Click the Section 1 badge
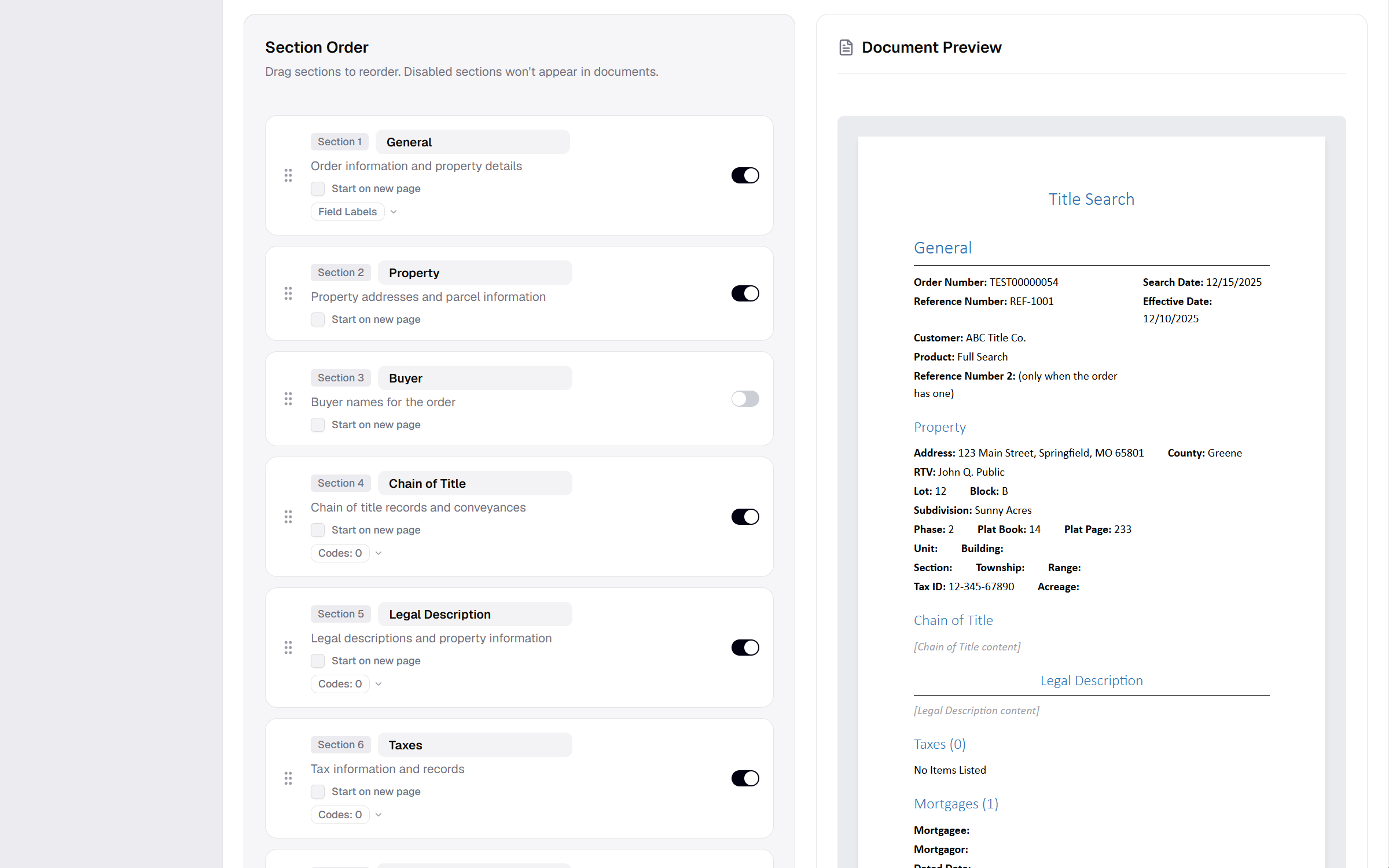 tap(340, 142)
